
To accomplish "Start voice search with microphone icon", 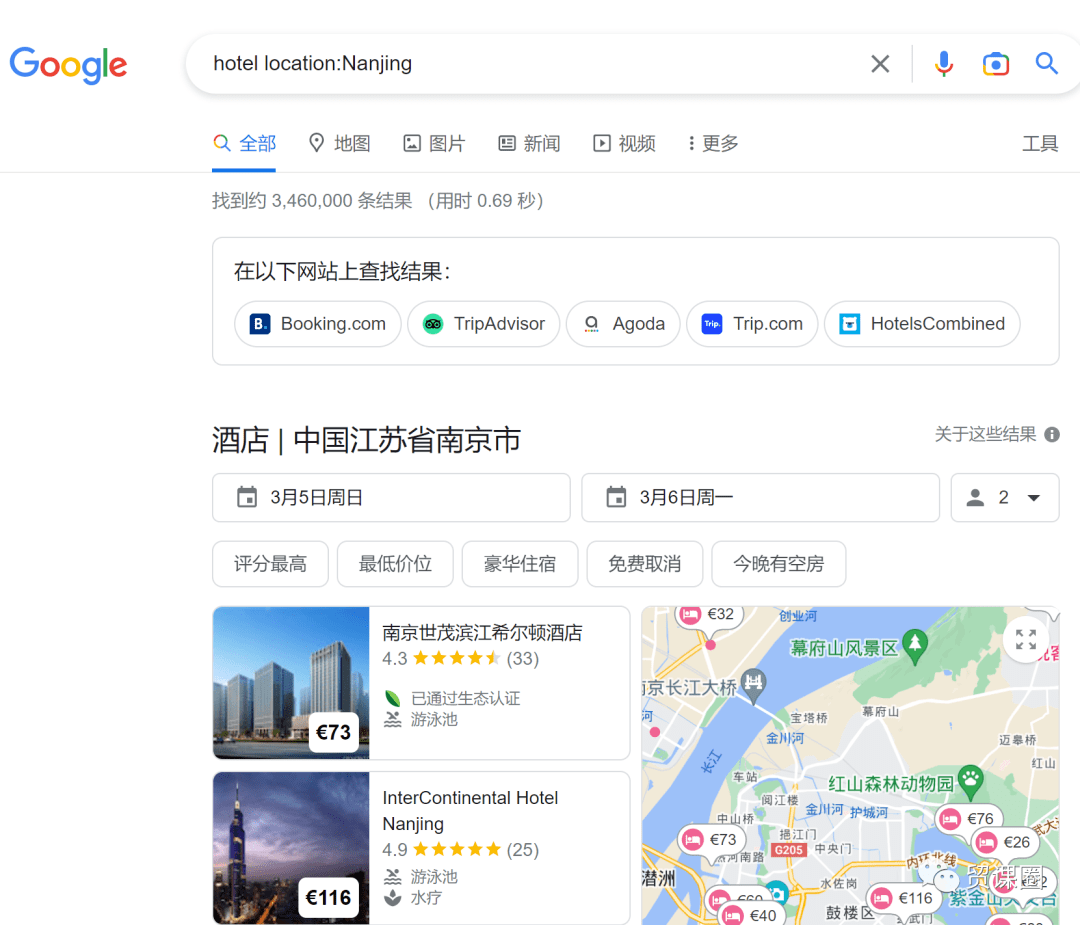I will click(944, 64).
